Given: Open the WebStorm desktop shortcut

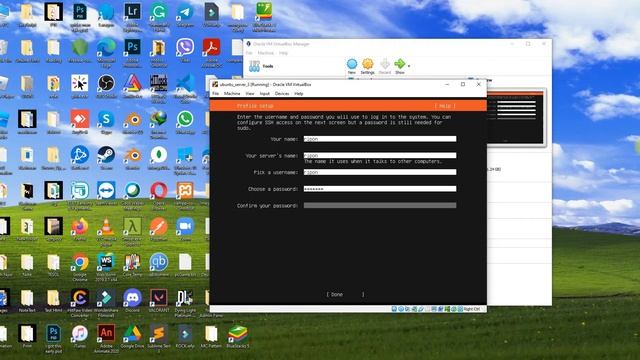Looking at the screenshot, I should (x=106, y=267).
